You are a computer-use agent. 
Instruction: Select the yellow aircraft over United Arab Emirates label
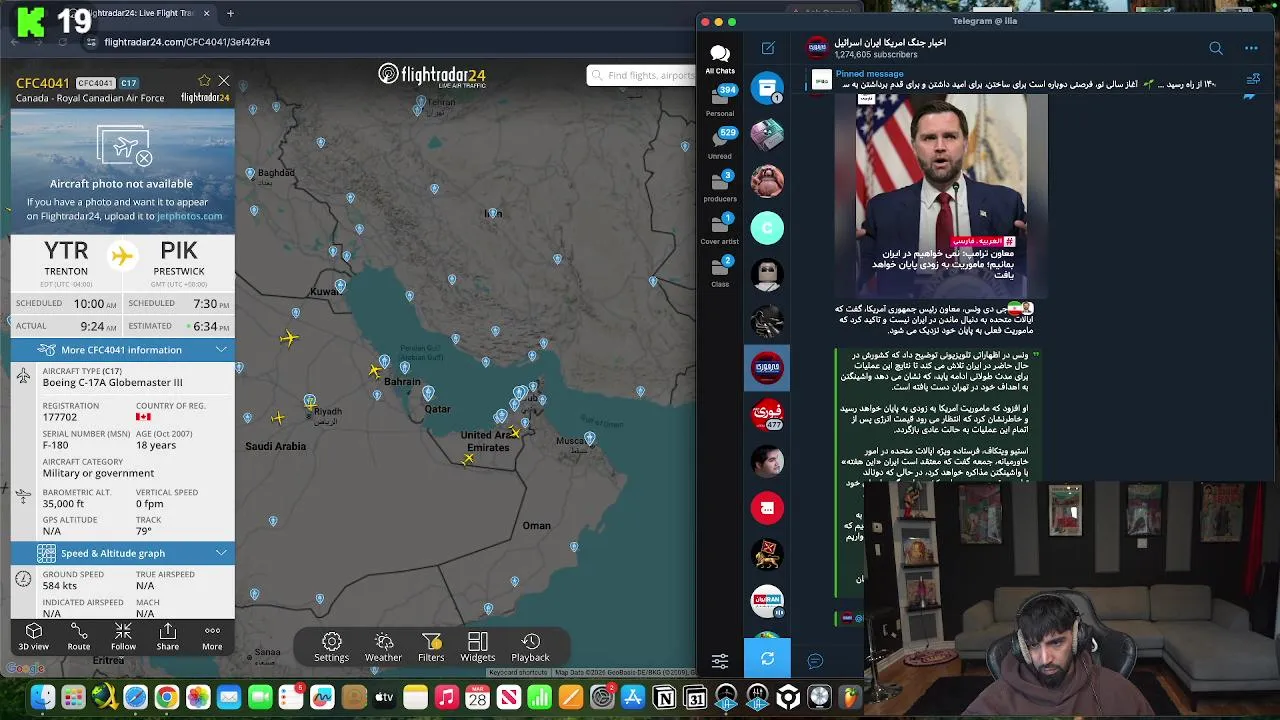(515, 432)
